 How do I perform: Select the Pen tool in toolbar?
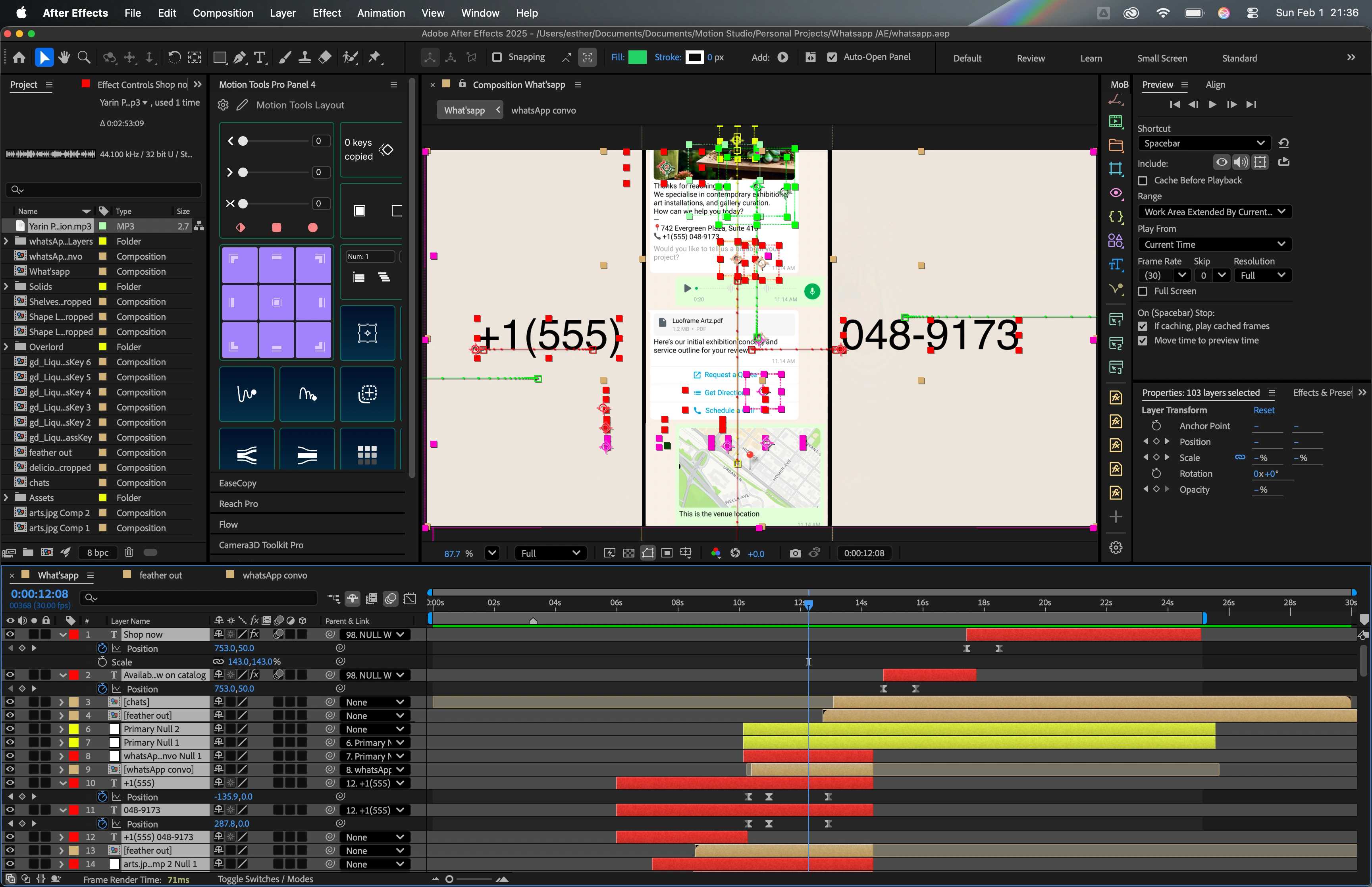coord(240,57)
